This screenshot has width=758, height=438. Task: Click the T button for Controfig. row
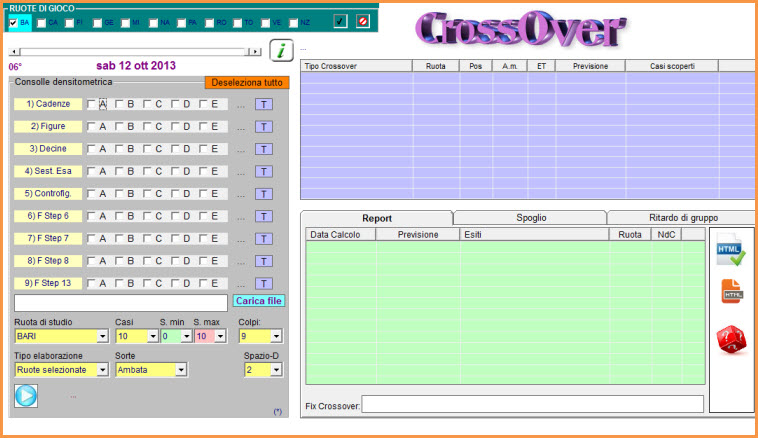tap(263, 194)
